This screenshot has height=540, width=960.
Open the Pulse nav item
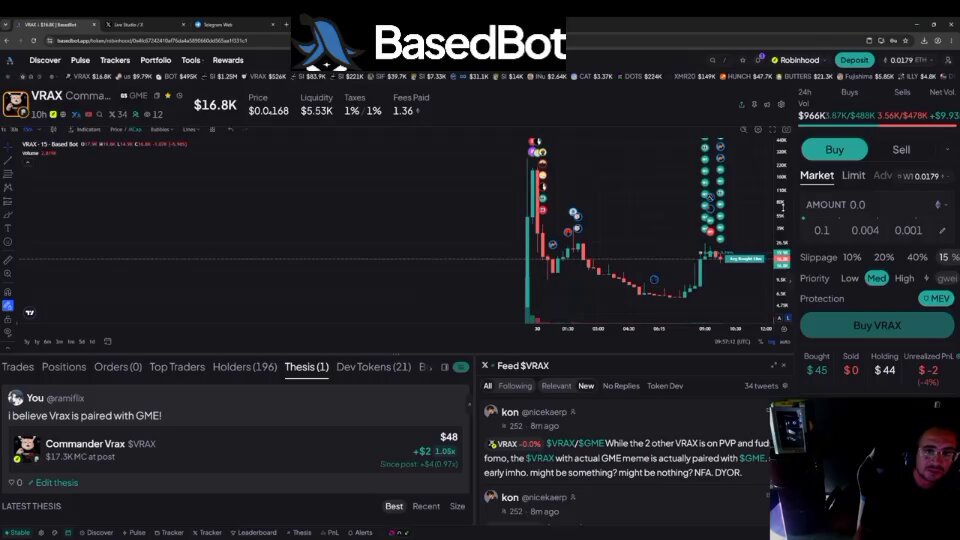click(x=80, y=60)
